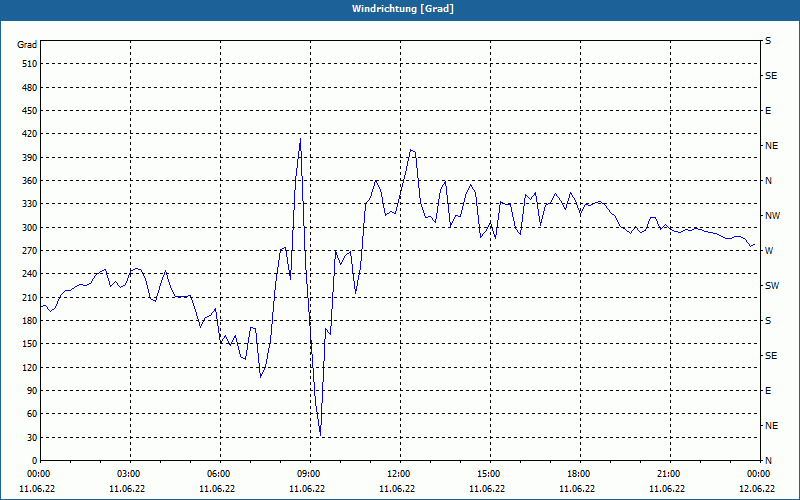The height and width of the screenshot is (500, 800).
Task: Click the 06:00 time axis label
Action: [220, 473]
